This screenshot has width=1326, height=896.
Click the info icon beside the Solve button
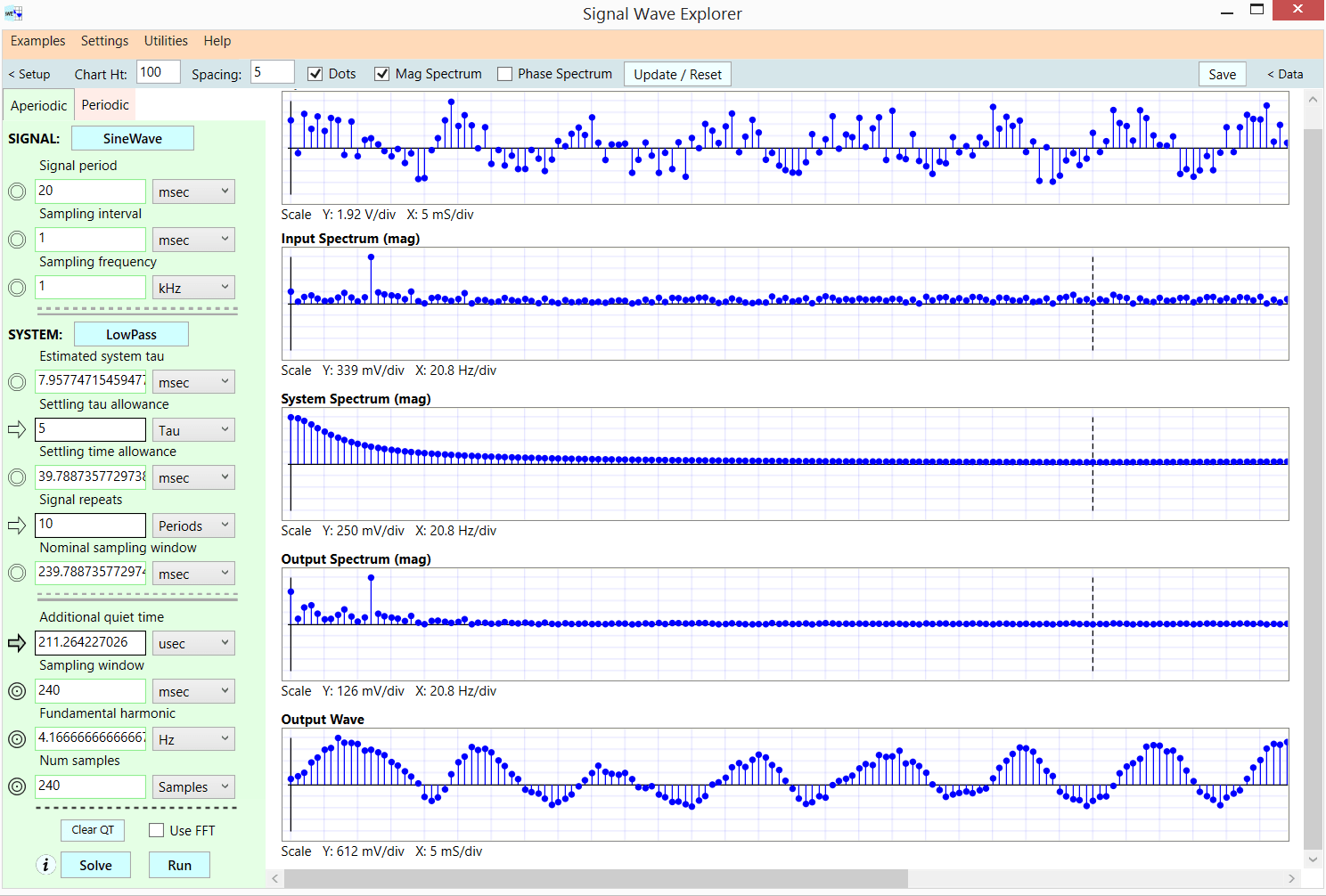(x=45, y=864)
